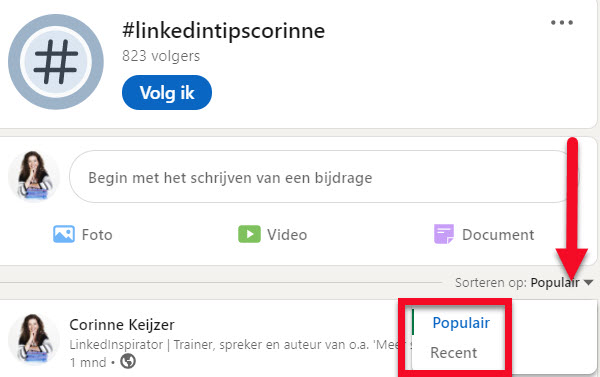The image size is (600, 377).
Task: Click the Video text label
Action: click(x=287, y=235)
